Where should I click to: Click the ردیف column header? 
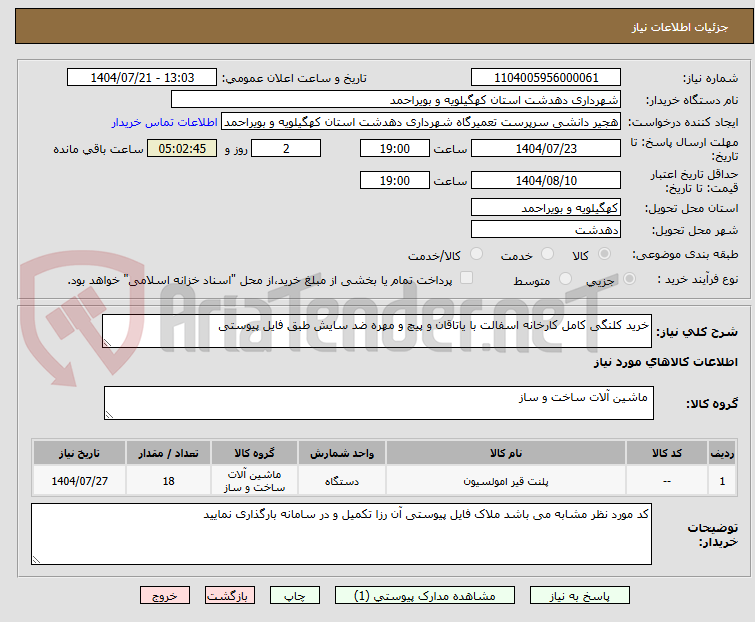722,453
